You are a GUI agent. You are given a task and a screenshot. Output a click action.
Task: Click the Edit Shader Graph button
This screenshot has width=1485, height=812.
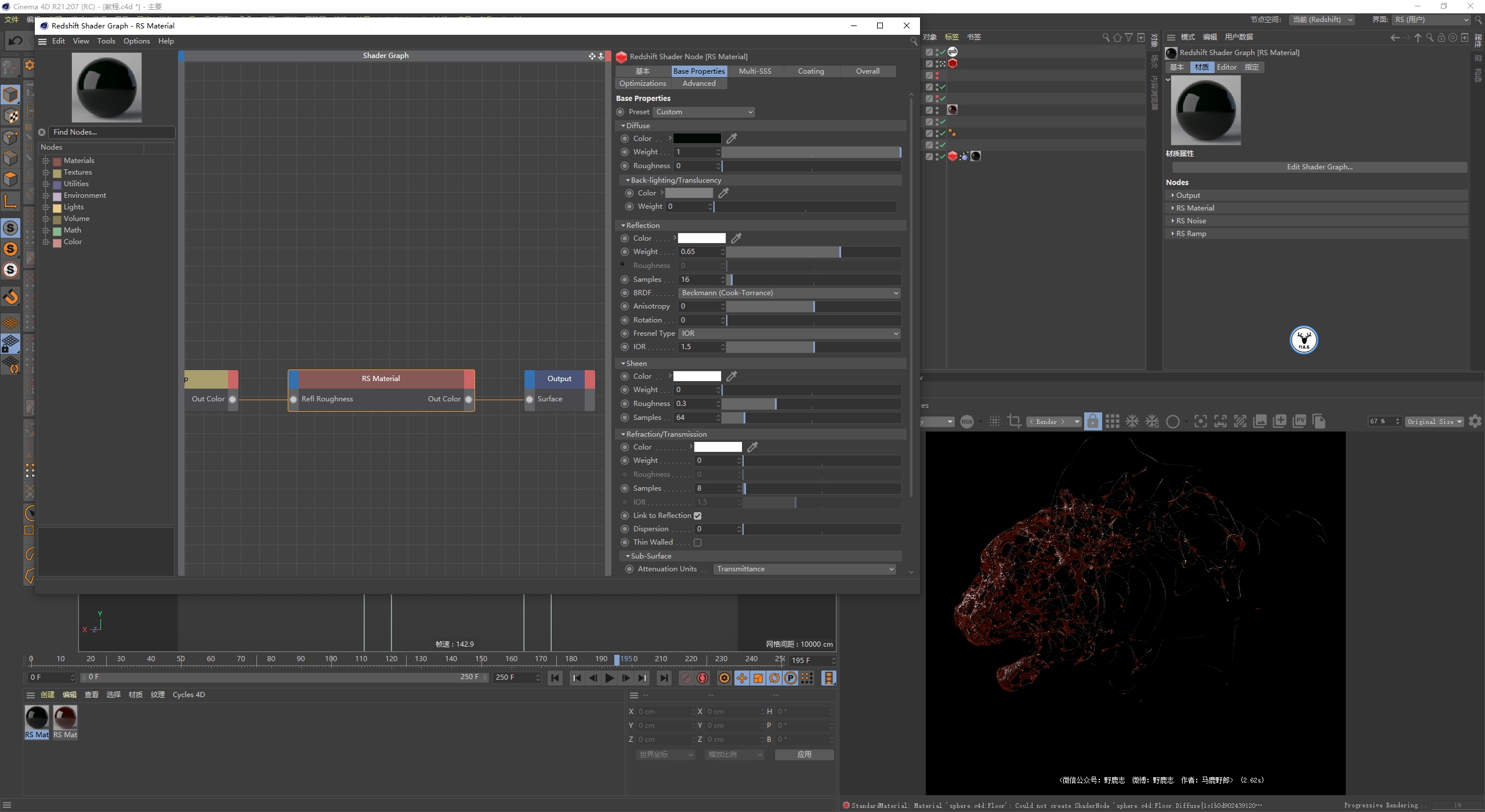[1319, 167]
